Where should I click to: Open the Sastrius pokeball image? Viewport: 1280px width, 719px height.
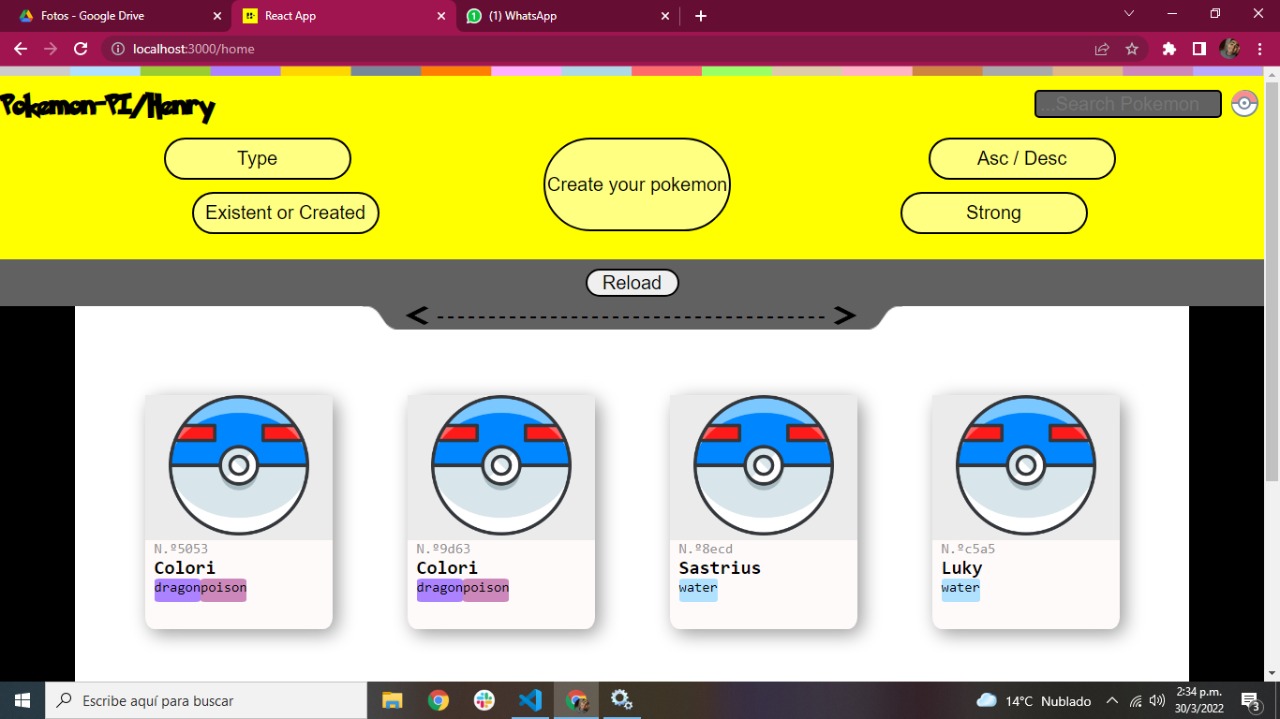[763, 466]
